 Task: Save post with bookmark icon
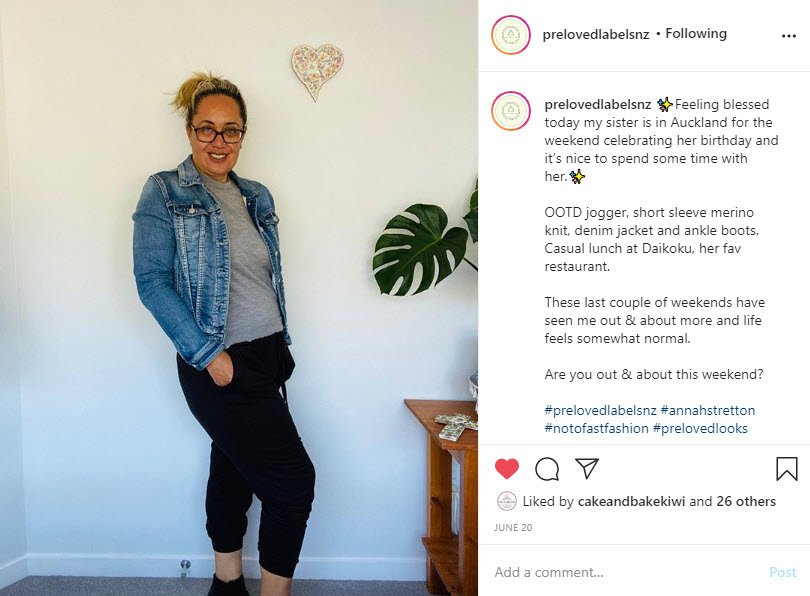[x=786, y=468]
